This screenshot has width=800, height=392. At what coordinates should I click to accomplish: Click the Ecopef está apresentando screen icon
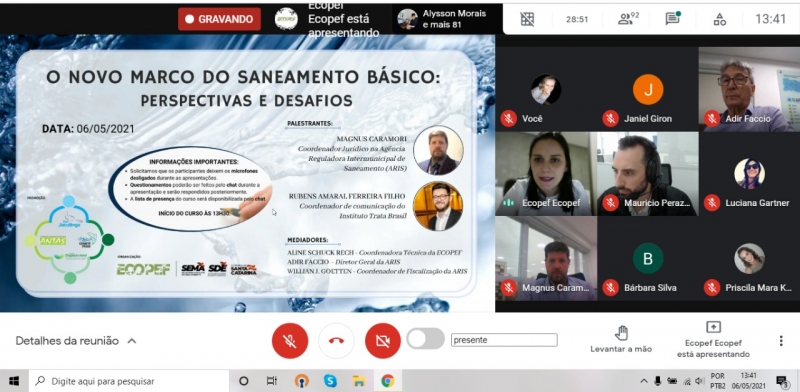713,327
